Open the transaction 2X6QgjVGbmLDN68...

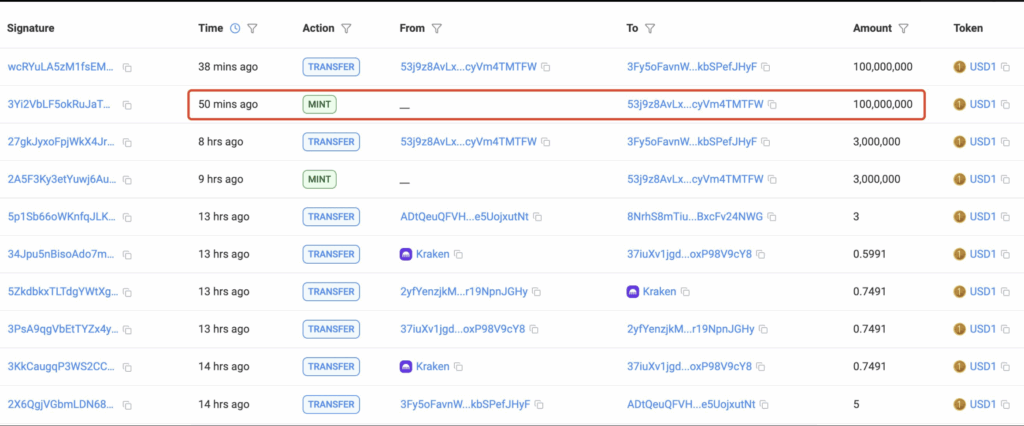[x=62, y=404]
